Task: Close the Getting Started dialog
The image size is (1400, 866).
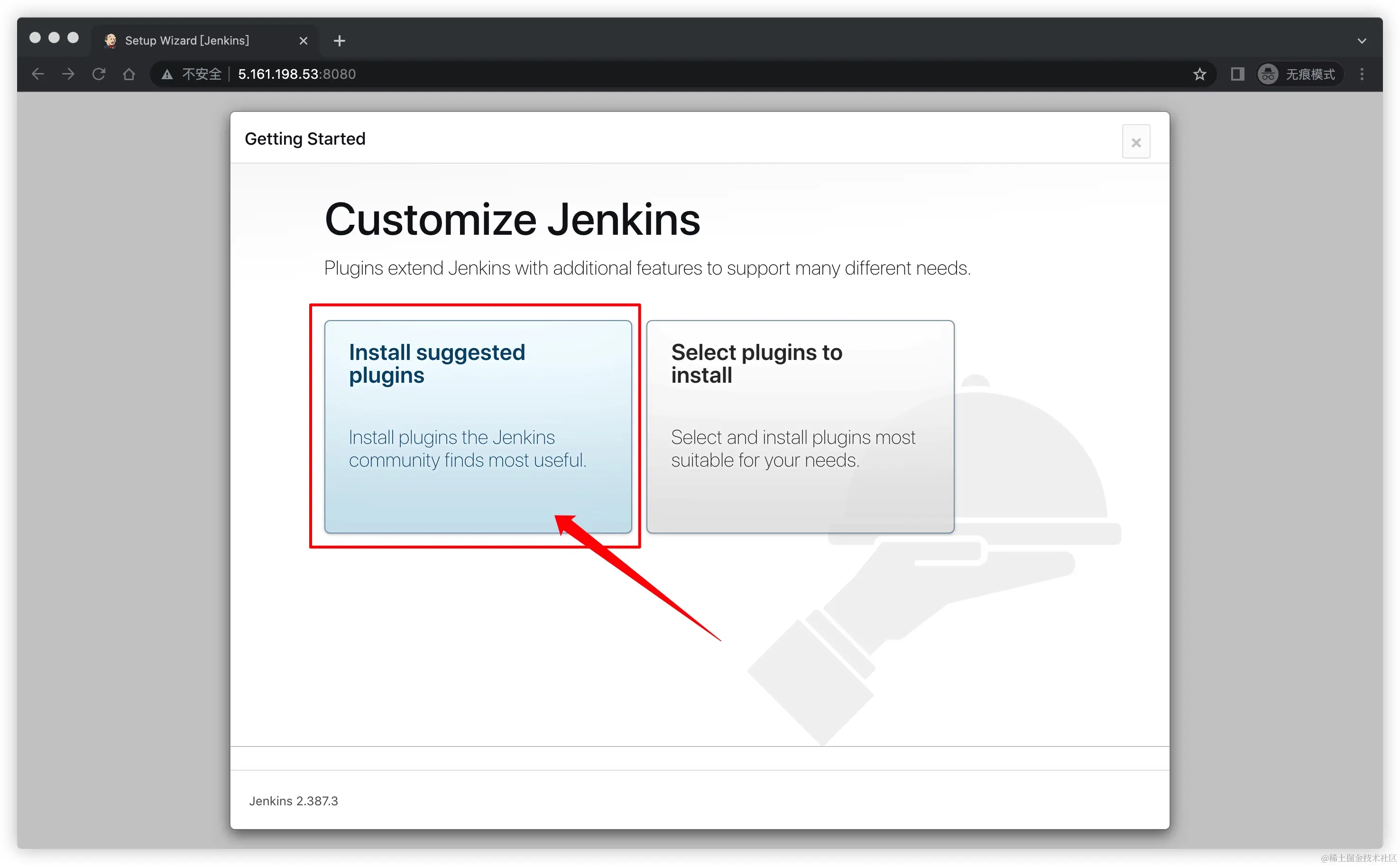Action: (x=1135, y=142)
